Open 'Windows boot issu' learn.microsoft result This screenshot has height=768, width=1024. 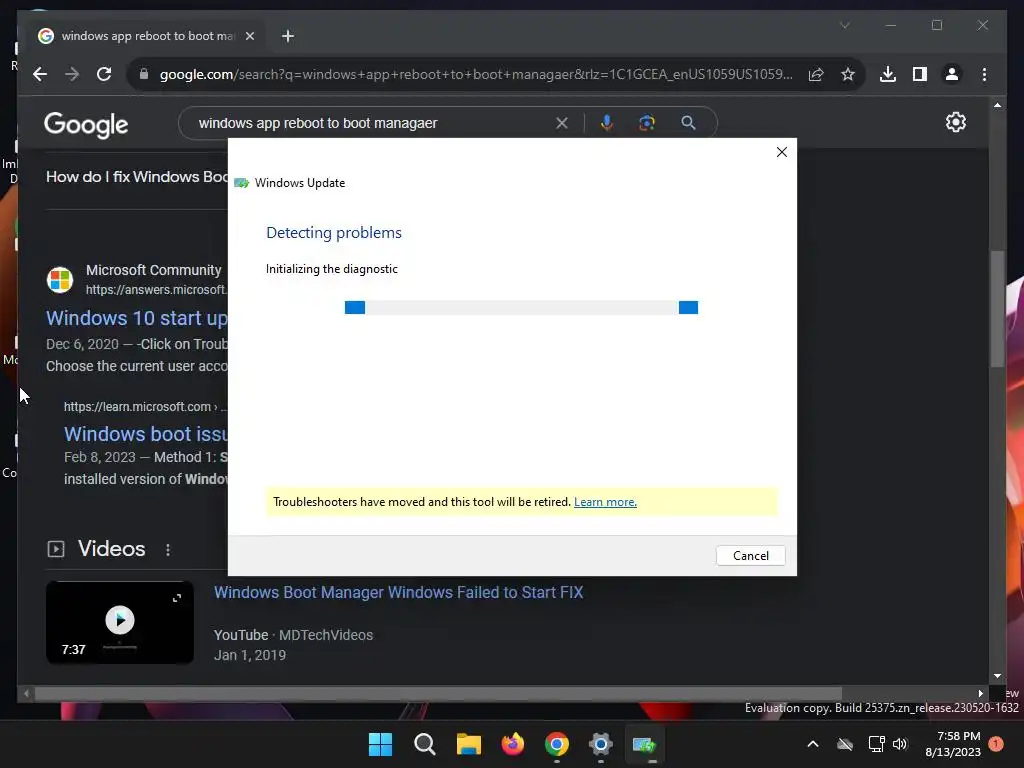(146, 434)
